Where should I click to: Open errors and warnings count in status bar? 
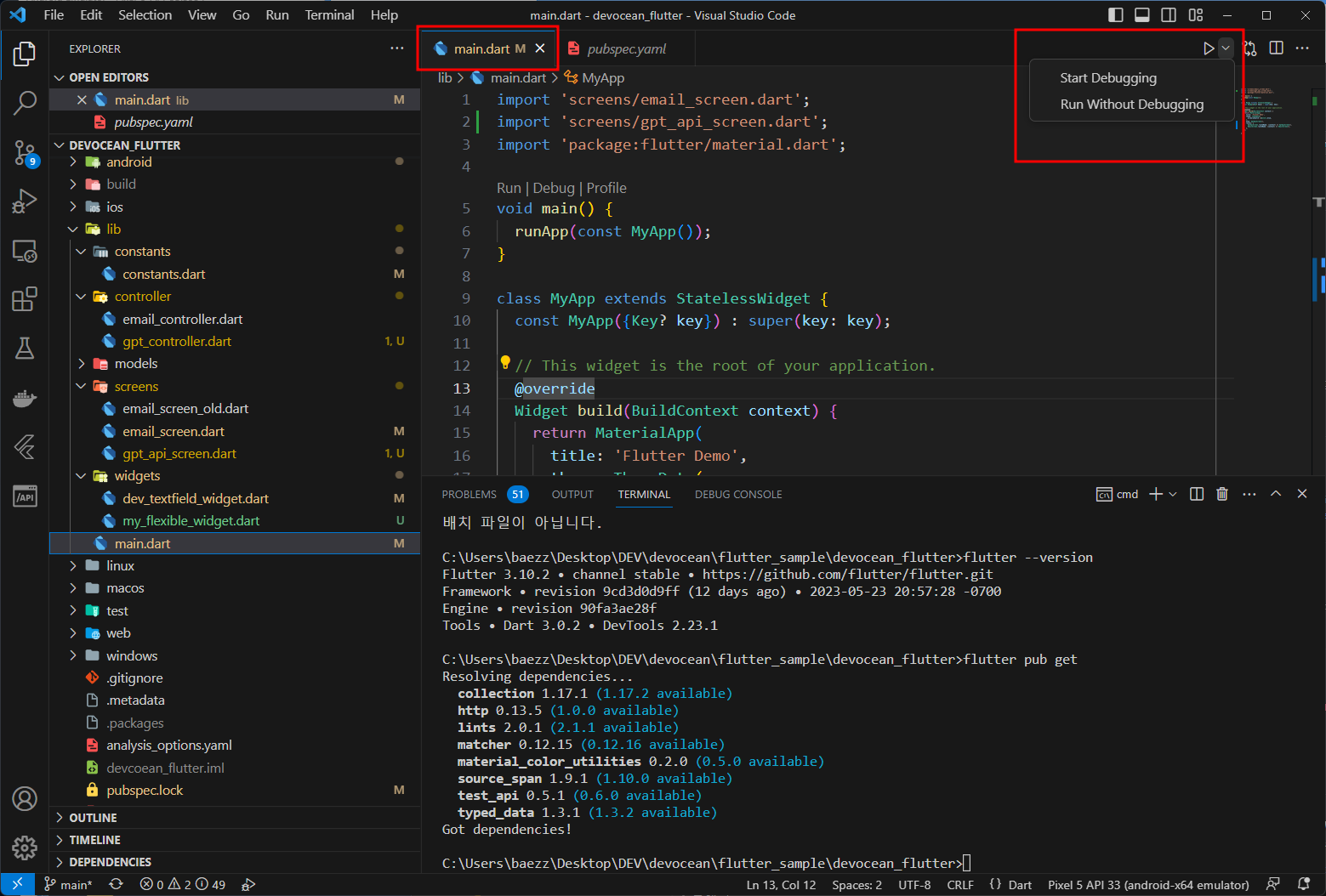click(x=183, y=885)
